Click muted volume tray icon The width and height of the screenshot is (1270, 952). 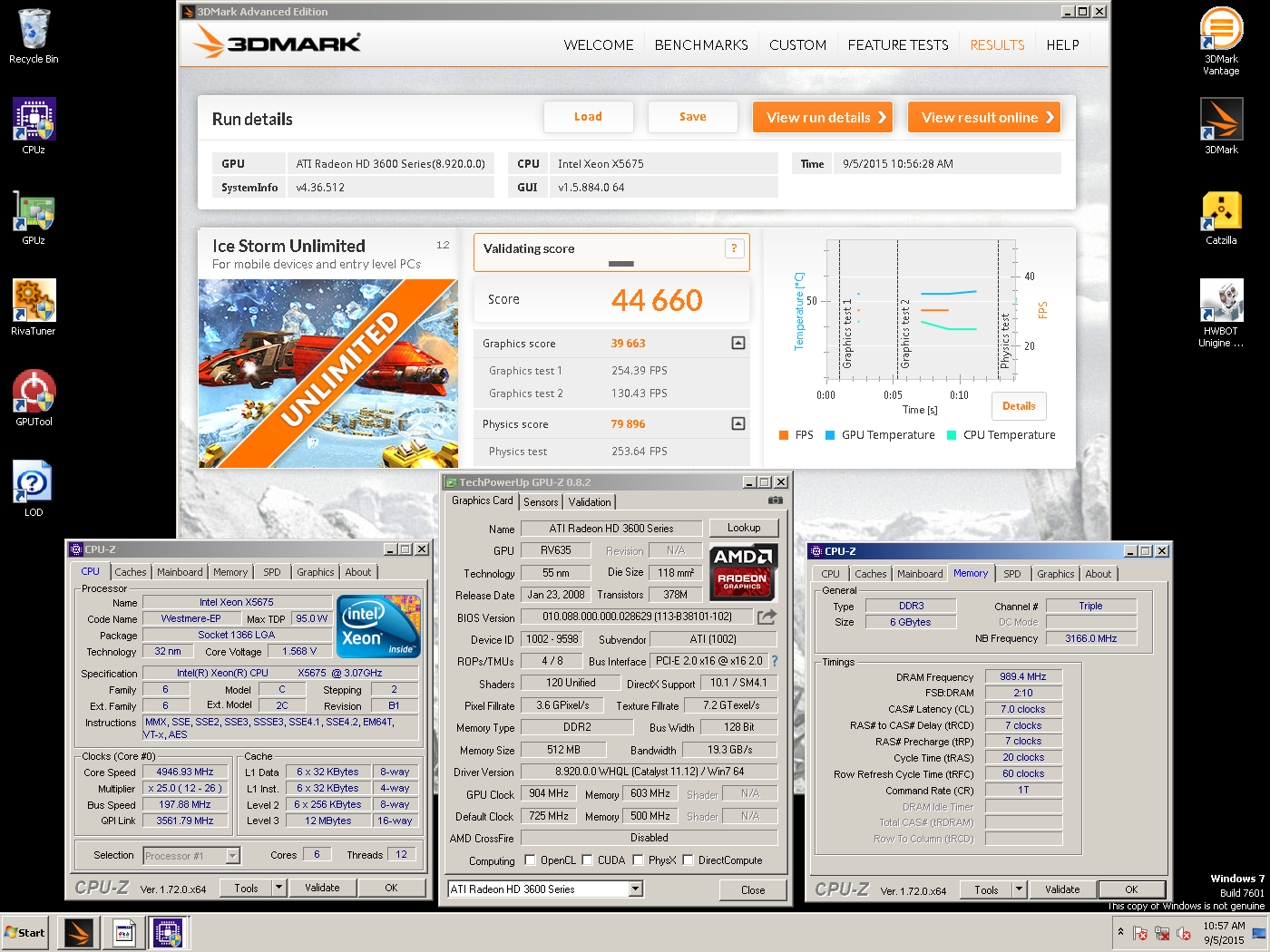[1184, 933]
